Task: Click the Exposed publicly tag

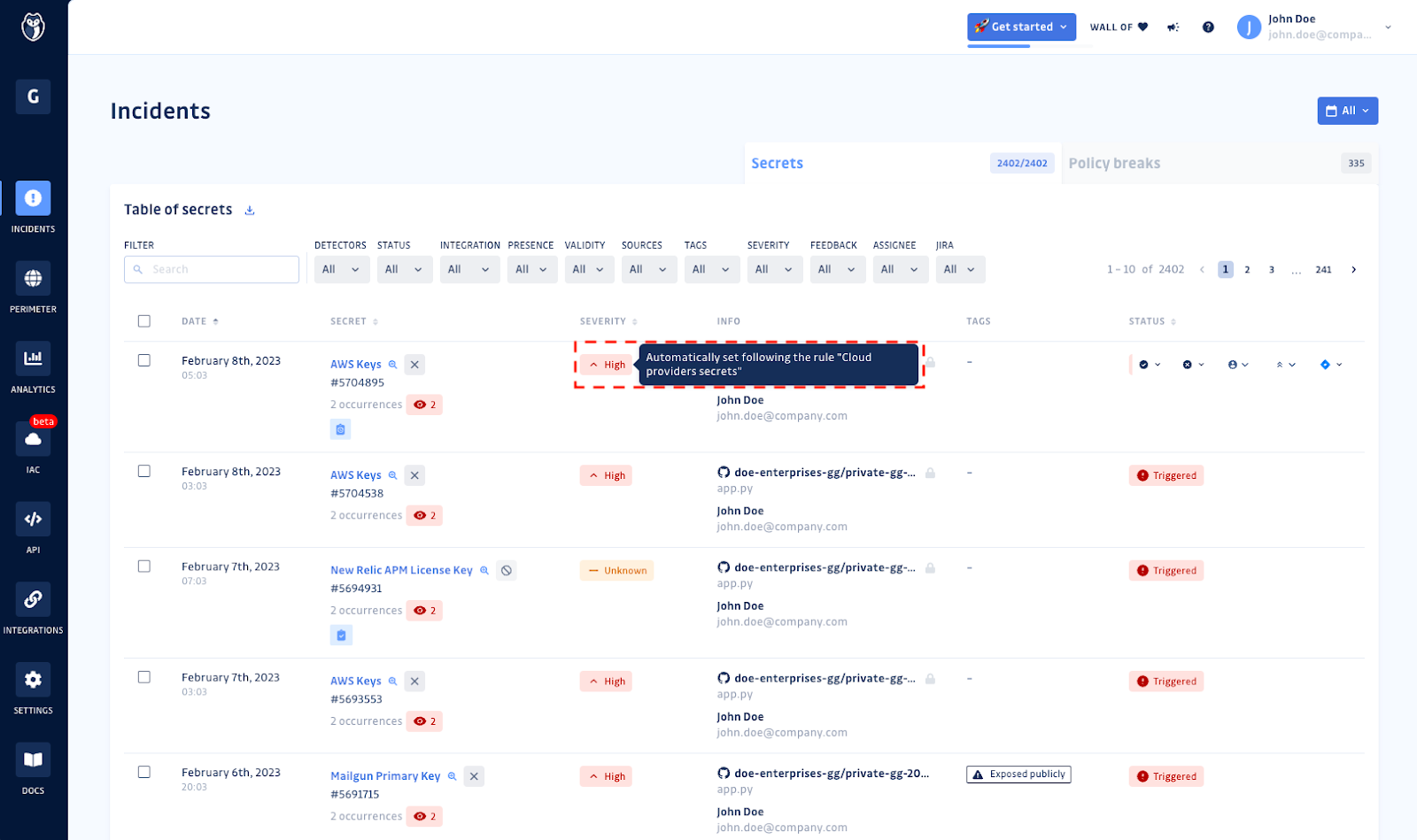Action: coord(1018,774)
